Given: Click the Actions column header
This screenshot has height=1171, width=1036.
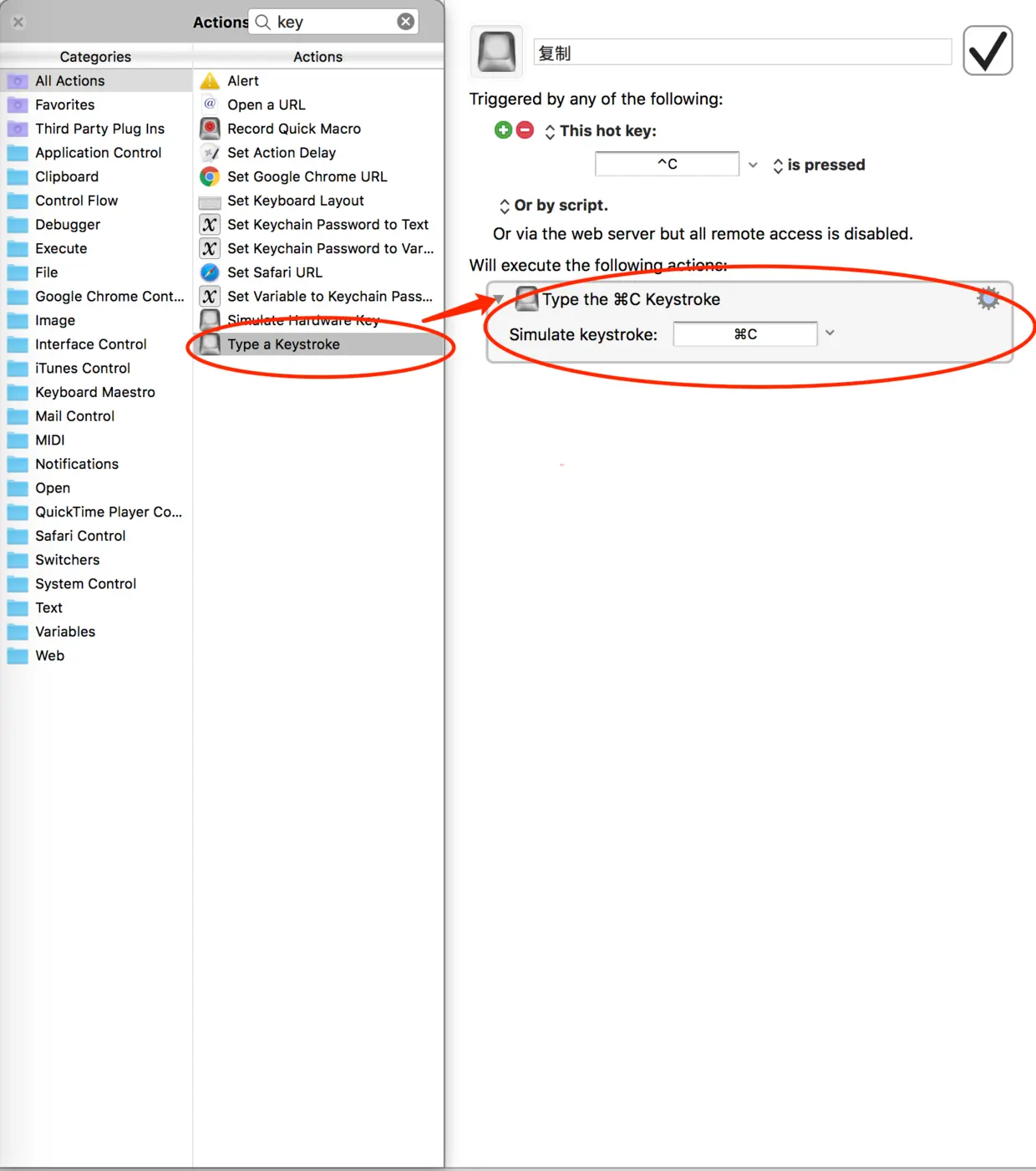Looking at the screenshot, I should pyautogui.click(x=318, y=57).
